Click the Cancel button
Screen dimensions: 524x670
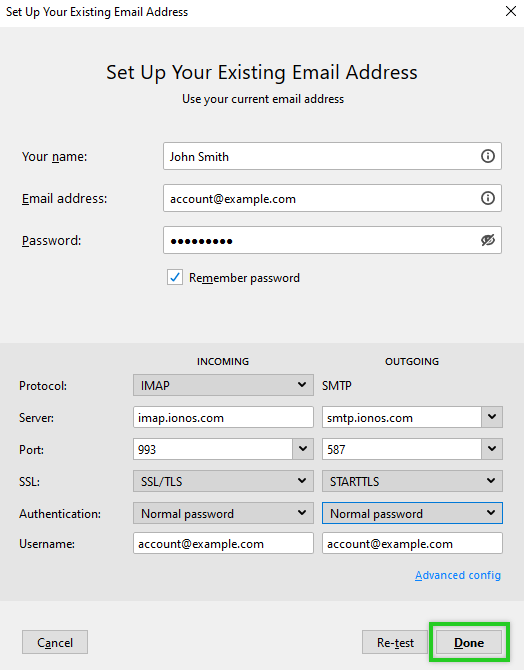[55, 642]
